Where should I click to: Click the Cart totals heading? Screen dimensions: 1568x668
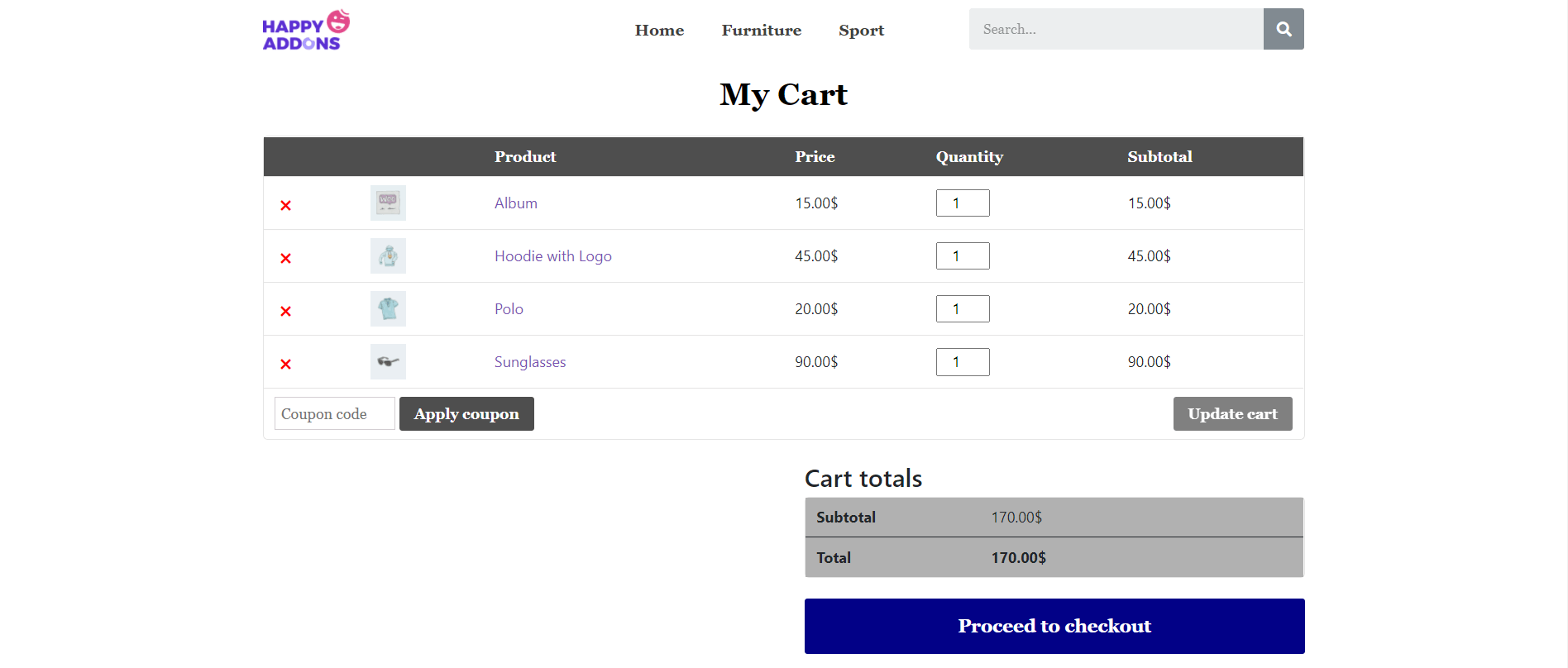tap(863, 478)
